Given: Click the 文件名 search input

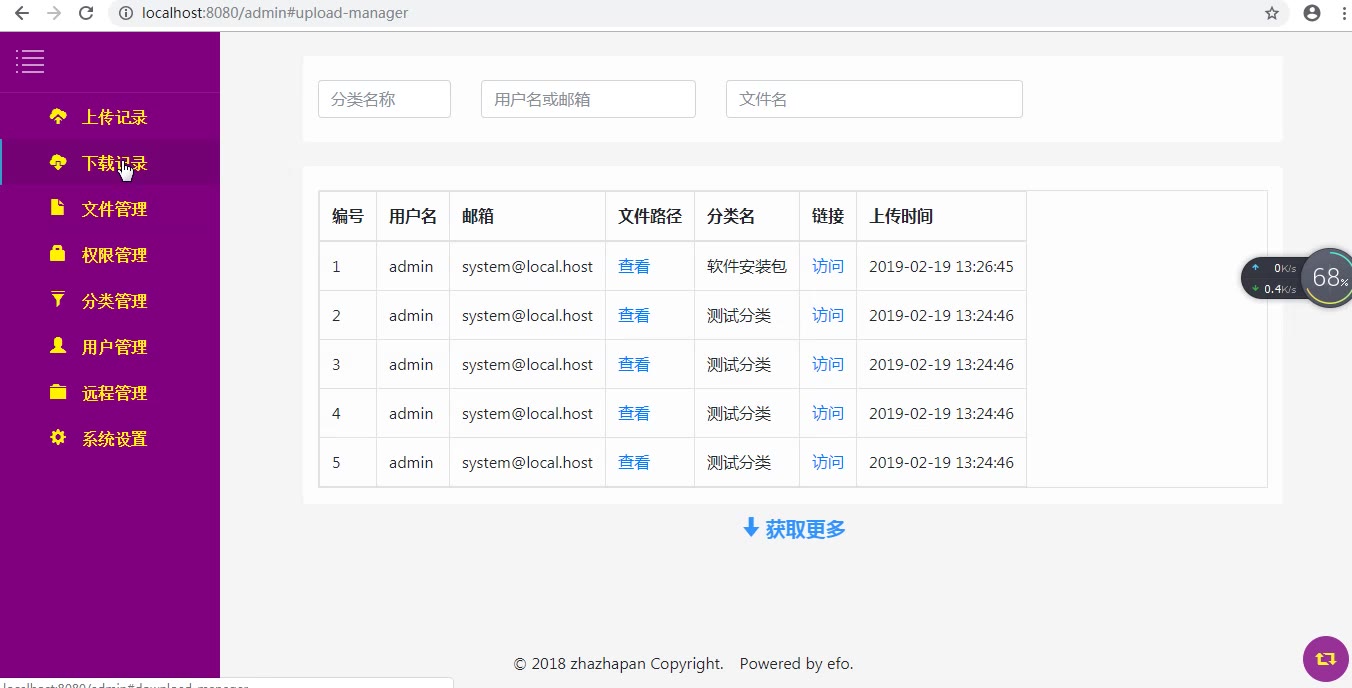Looking at the screenshot, I should (x=874, y=99).
